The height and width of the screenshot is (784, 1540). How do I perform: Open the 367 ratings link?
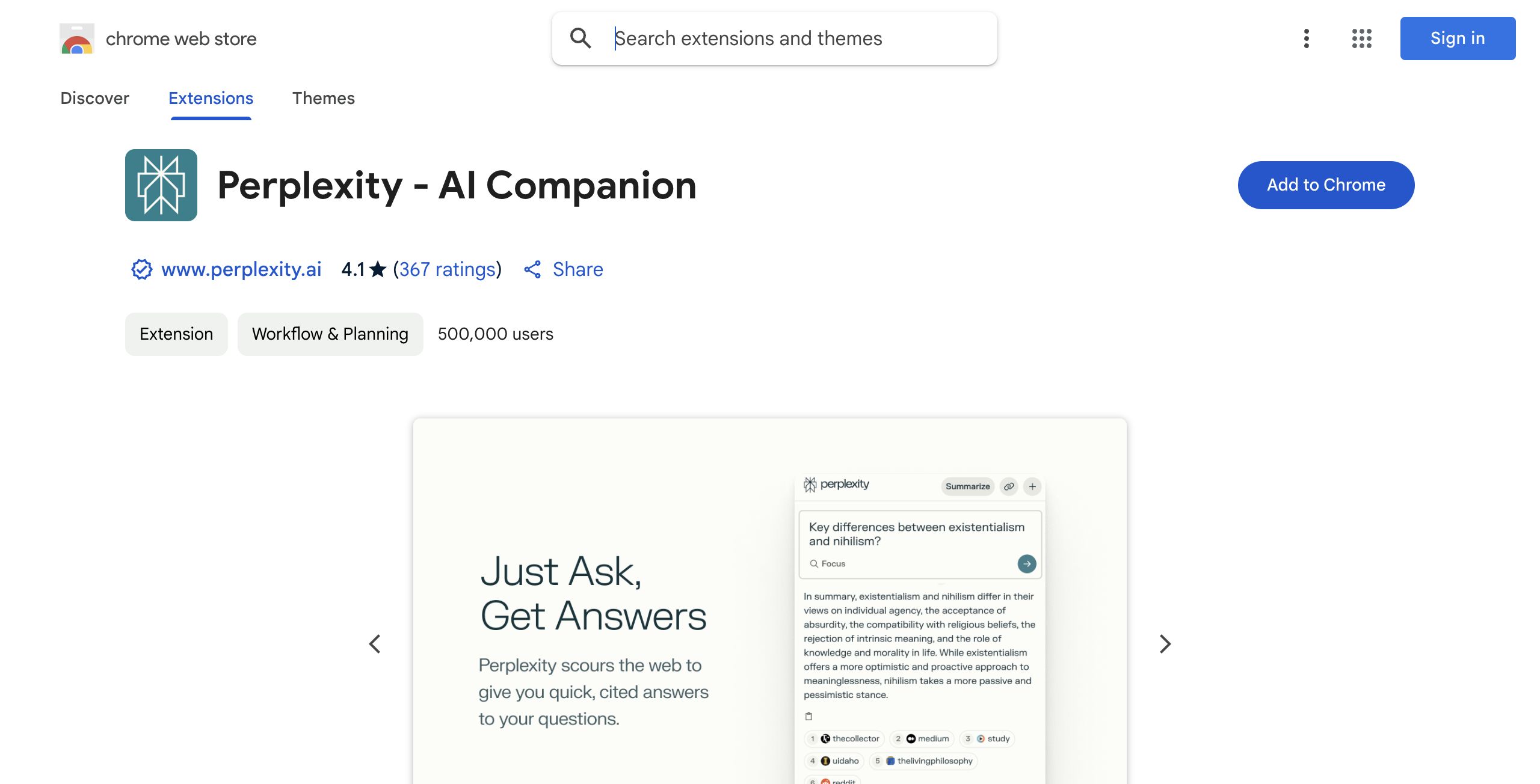447,269
